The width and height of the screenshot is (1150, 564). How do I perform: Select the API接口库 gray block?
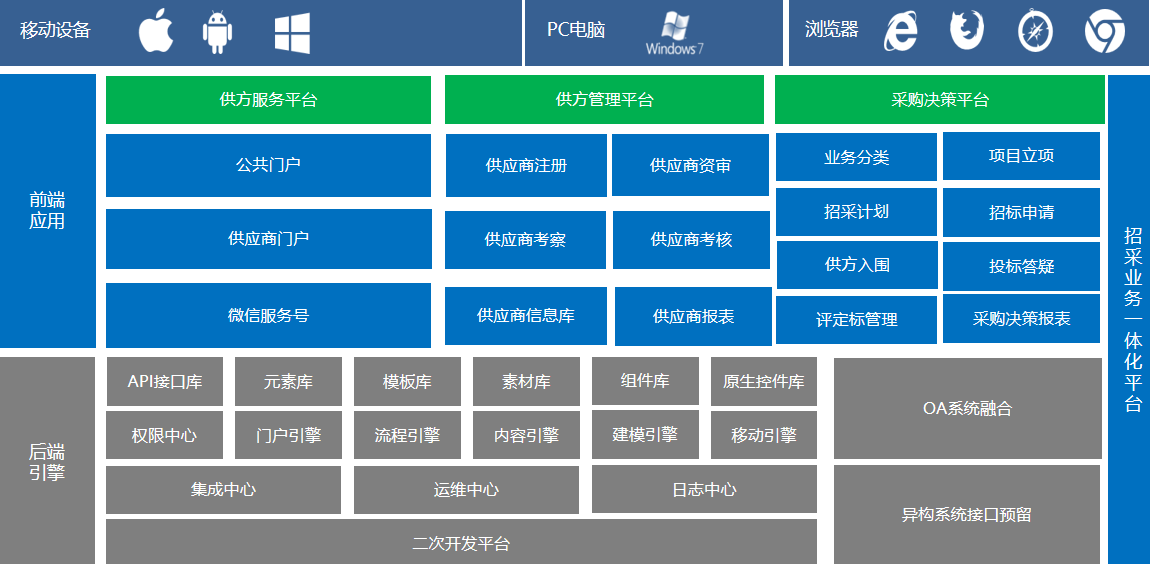point(165,382)
